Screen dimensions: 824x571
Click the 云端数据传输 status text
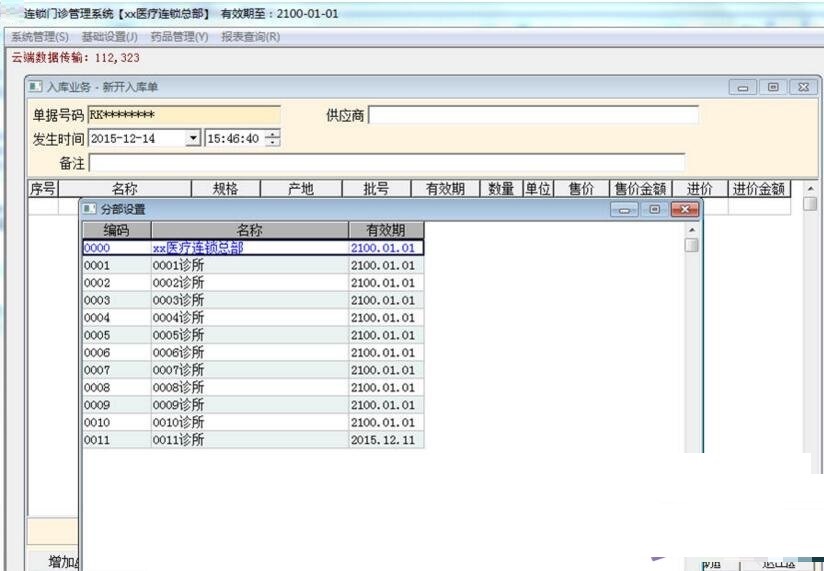click(x=76, y=58)
